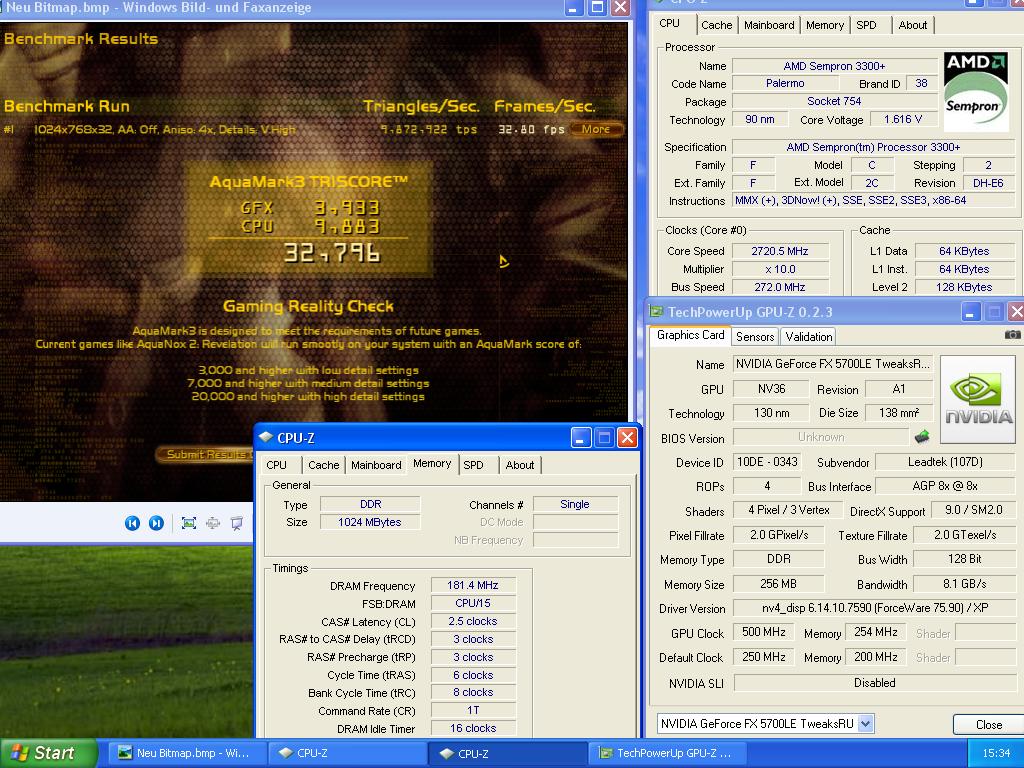
Task: Go to previous image in picture viewer
Action: 132,523
